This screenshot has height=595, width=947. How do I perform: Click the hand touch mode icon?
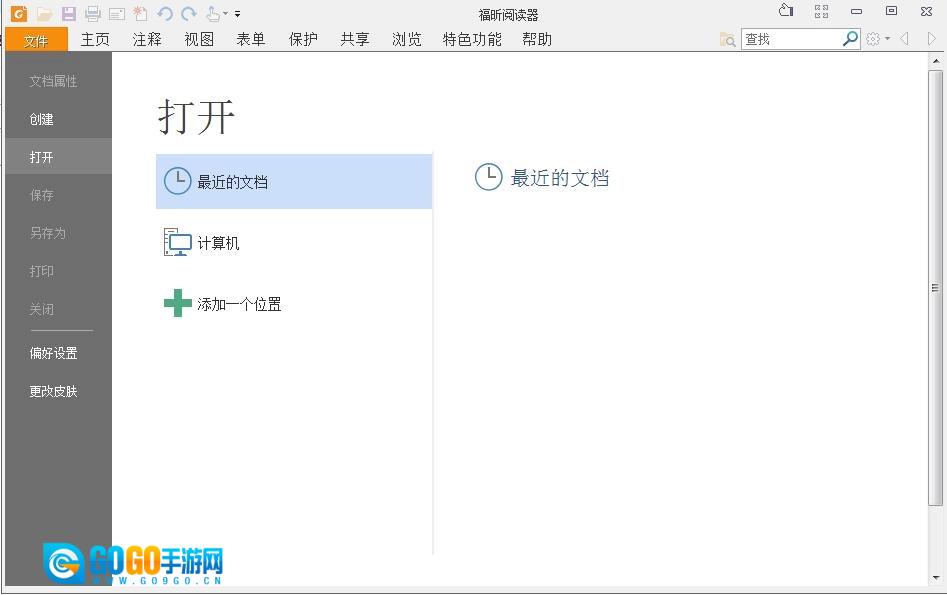(213, 13)
